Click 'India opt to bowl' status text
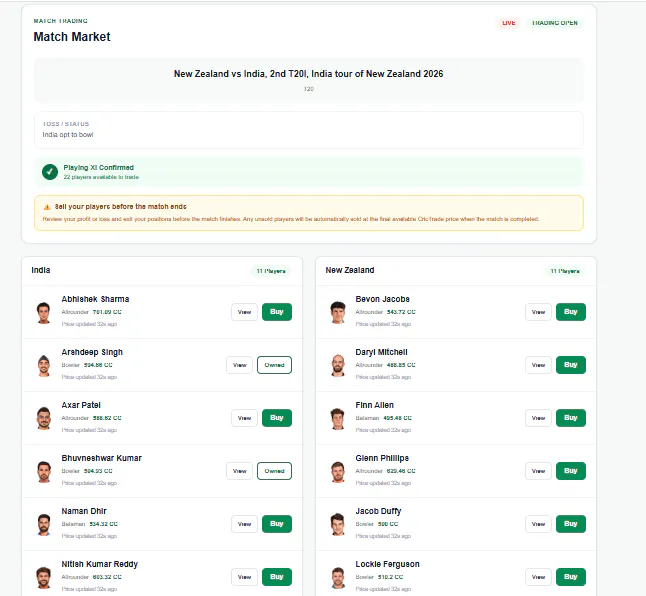 tap(68, 135)
